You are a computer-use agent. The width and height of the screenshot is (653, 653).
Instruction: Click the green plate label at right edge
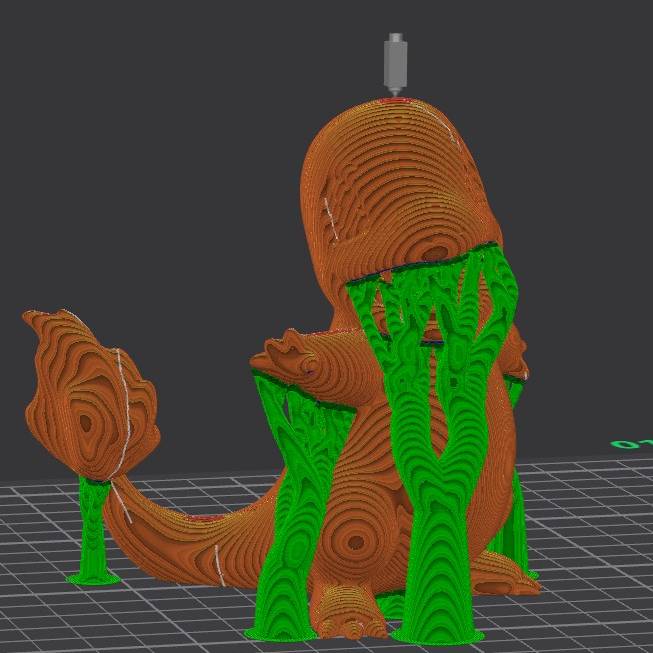click(630, 443)
